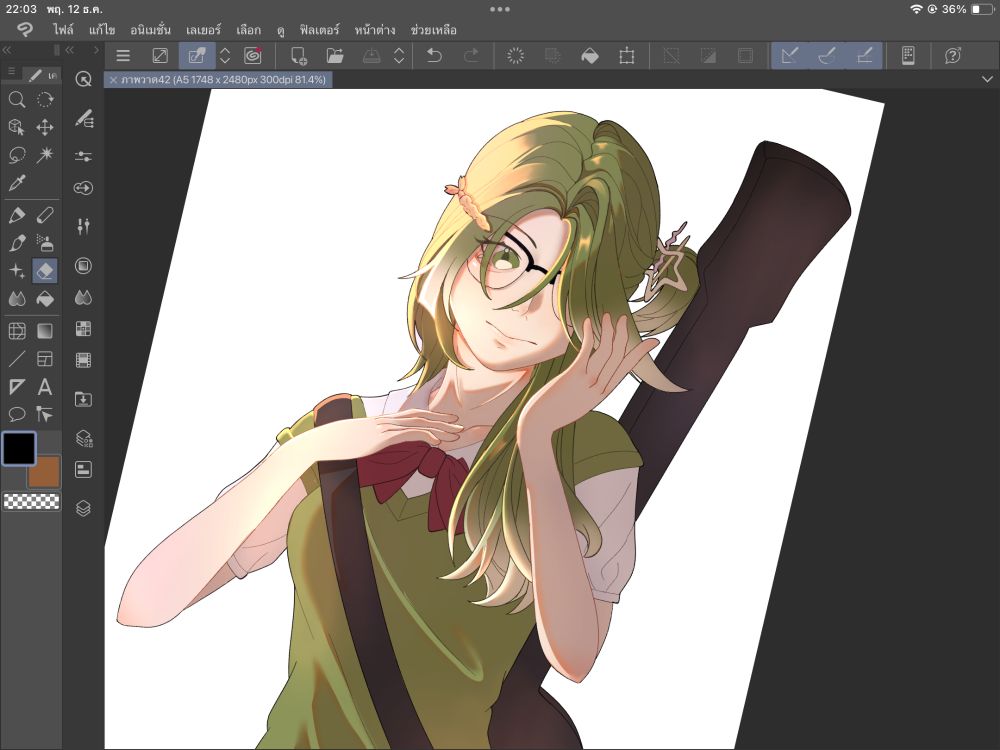Select the Zoom magnifier tool
1000x750 pixels.
(17, 99)
